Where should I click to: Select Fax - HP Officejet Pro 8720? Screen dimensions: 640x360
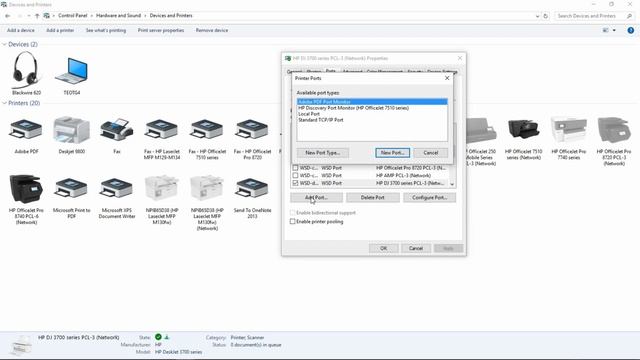tap(252, 139)
